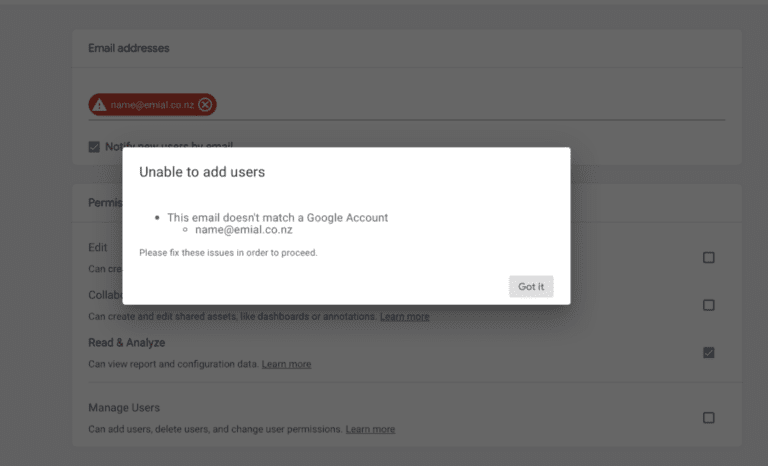The image size is (768, 466).
Task: Click the name@emial.co.nz entry in dialog
Action: click(x=244, y=230)
